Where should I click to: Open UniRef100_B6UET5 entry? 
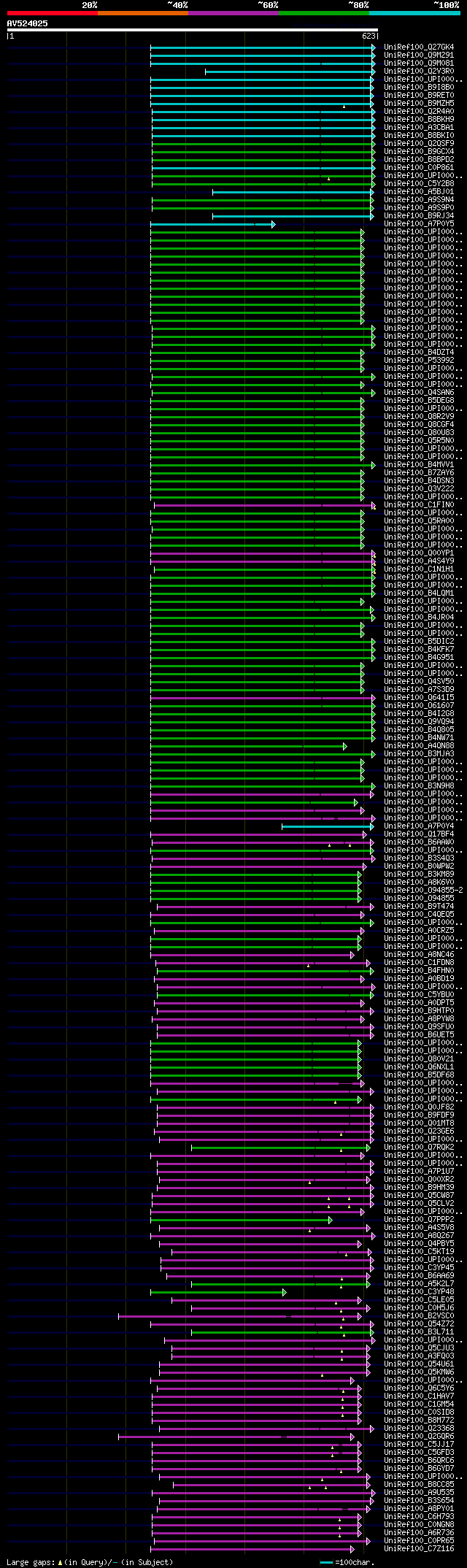point(419,1034)
